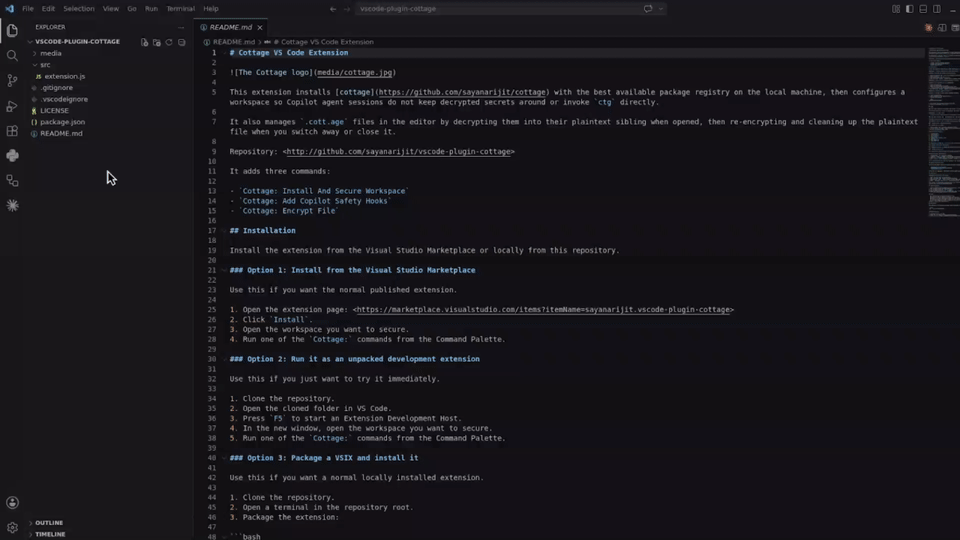Open the Help menu
Viewport: 960px width, 540px height.
(x=211, y=9)
